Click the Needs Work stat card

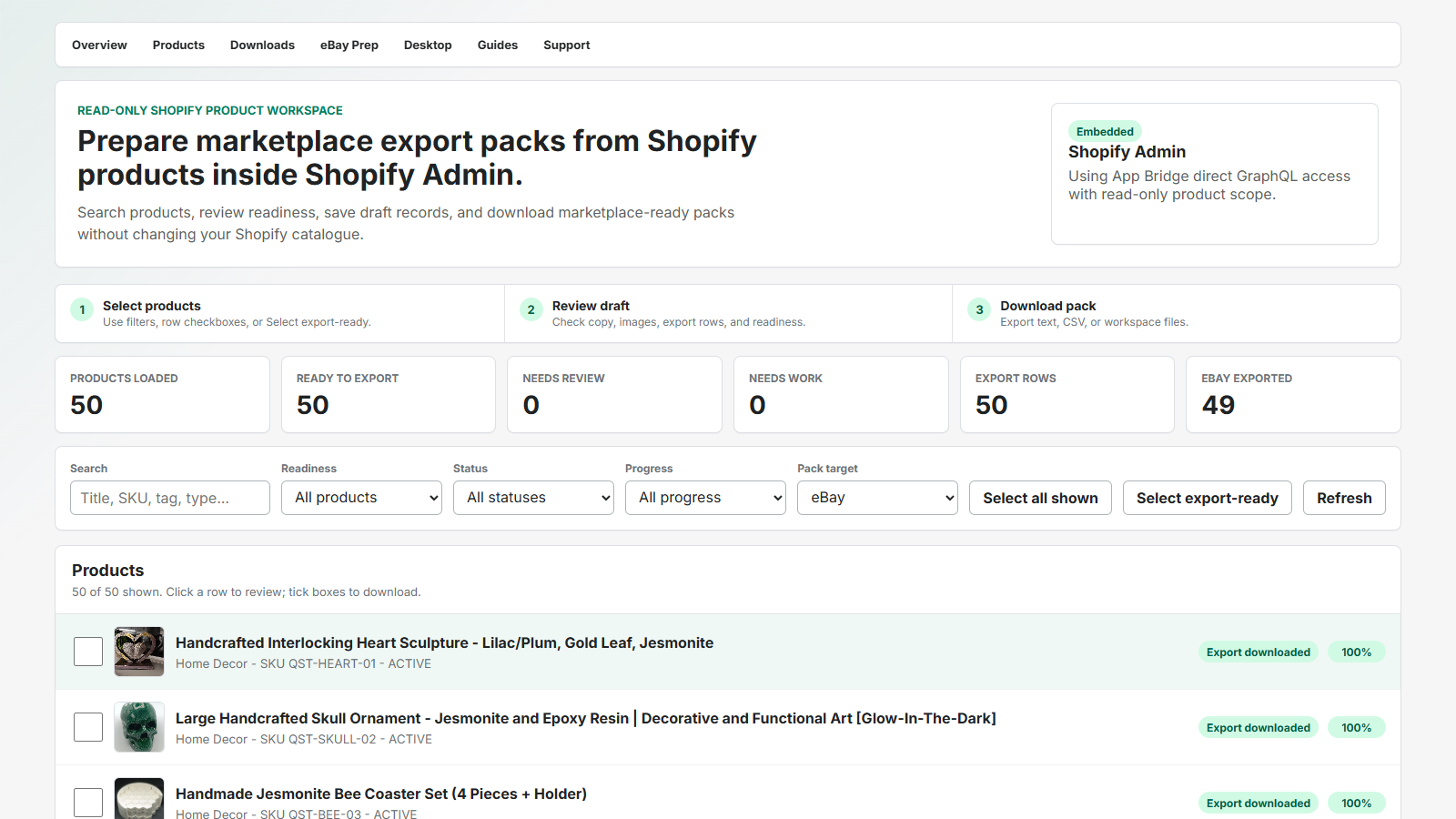click(x=841, y=394)
